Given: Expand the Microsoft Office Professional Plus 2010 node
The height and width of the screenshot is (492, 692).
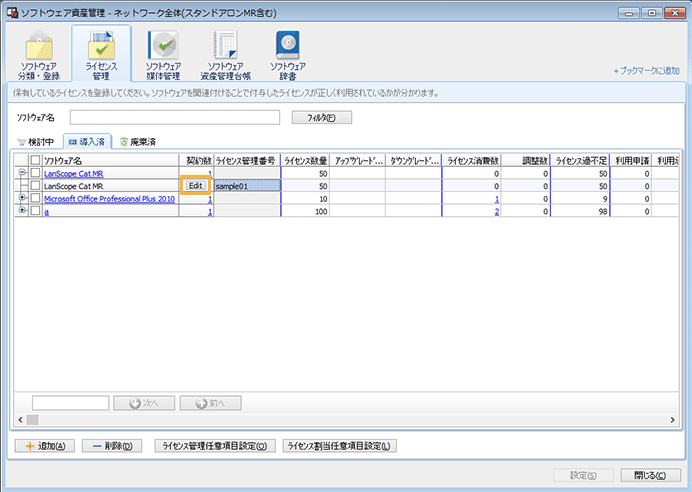Looking at the screenshot, I should [x=22, y=198].
